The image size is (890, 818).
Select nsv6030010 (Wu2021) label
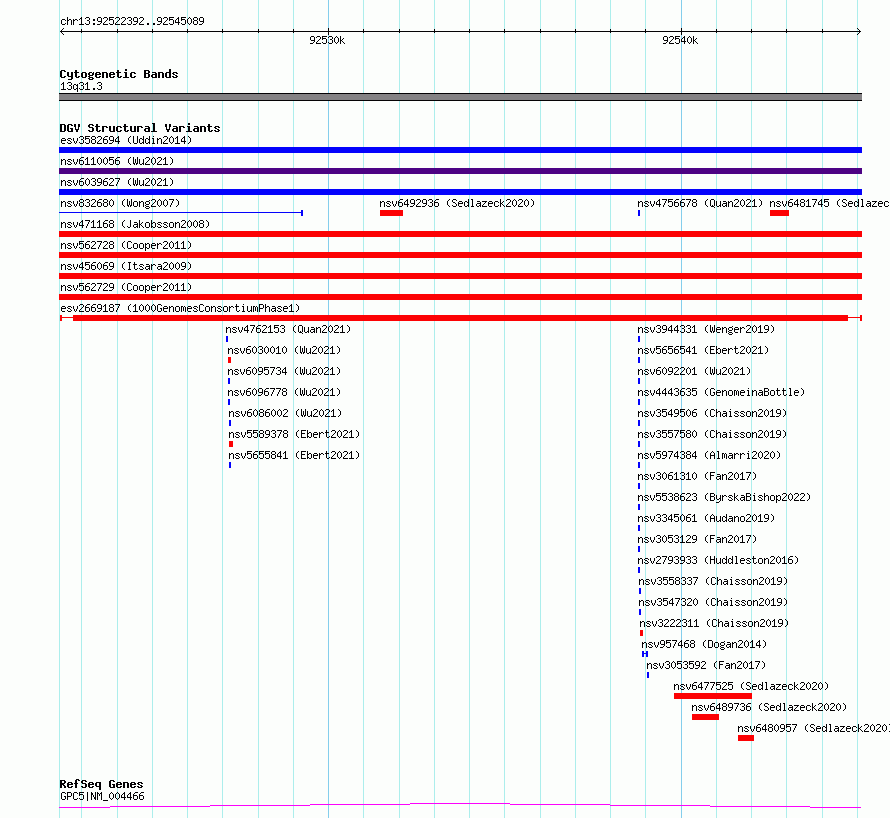point(284,350)
